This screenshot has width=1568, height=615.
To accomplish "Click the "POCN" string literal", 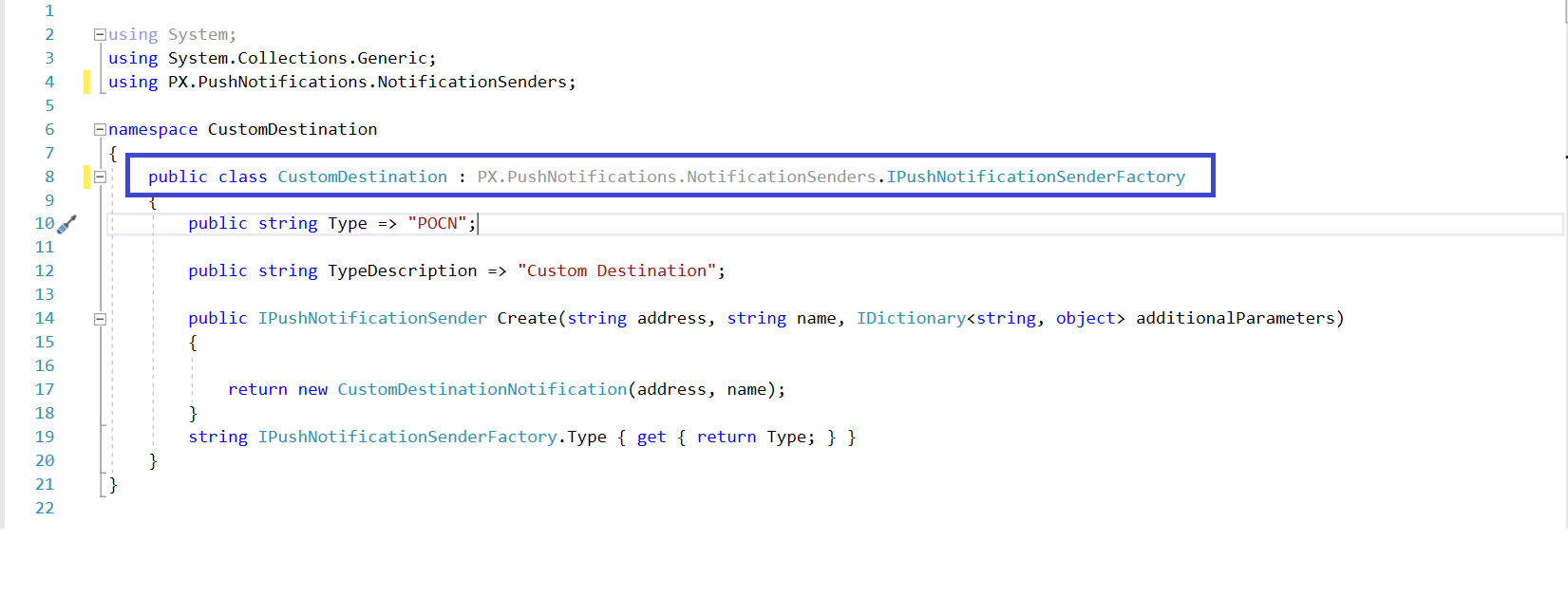I will (x=438, y=223).
